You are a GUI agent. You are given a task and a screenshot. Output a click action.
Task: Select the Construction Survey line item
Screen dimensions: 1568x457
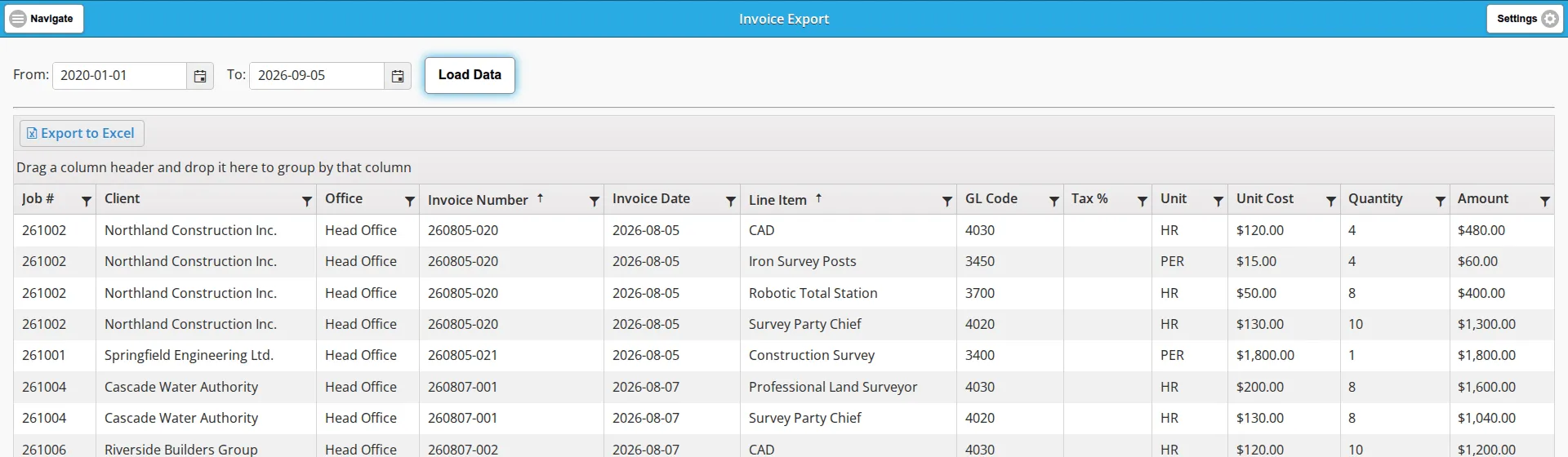coord(848,356)
